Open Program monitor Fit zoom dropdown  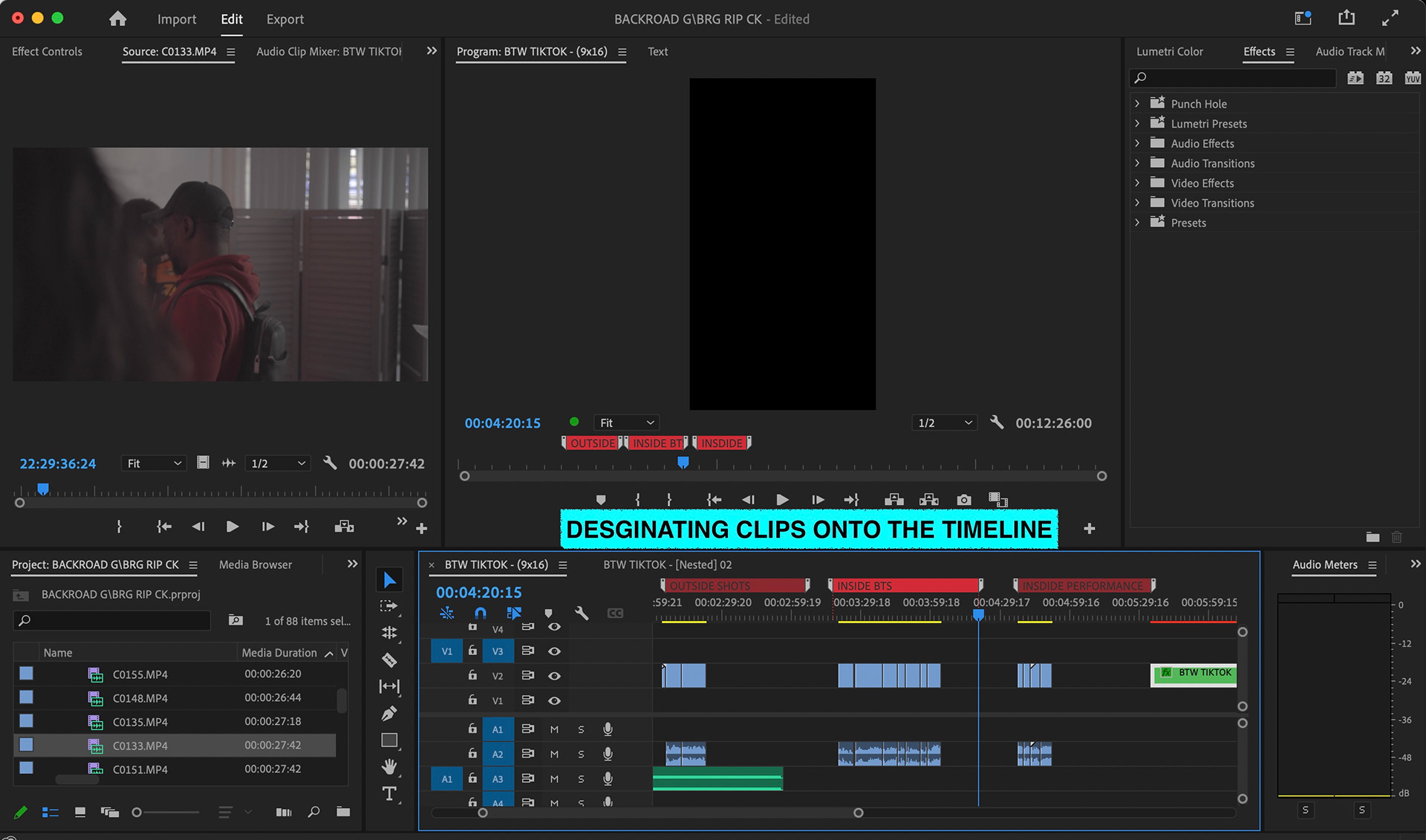626,423
